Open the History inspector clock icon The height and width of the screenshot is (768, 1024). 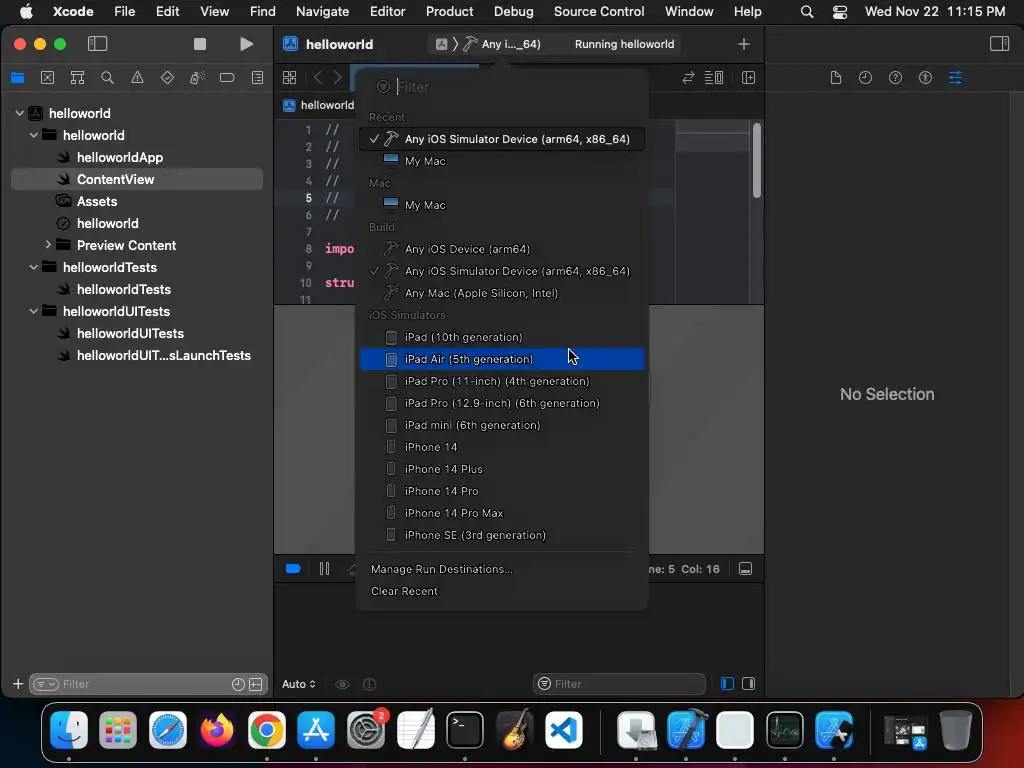(x=865, y=78)
